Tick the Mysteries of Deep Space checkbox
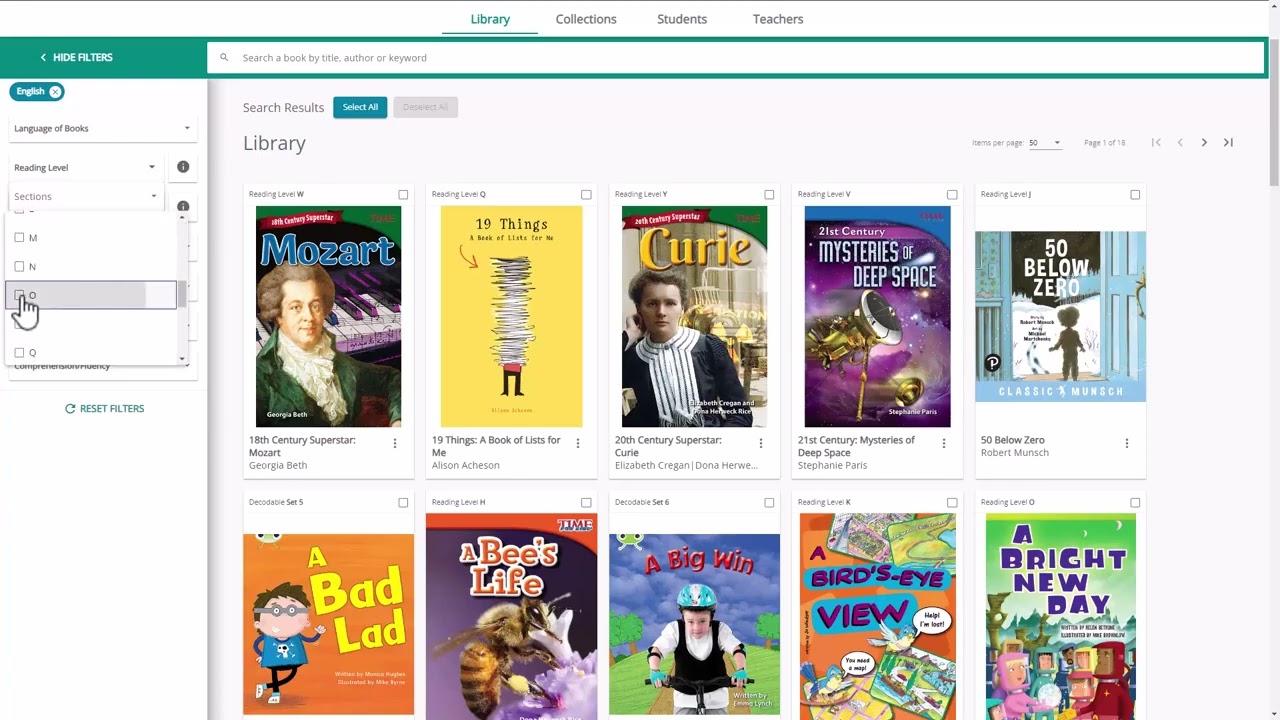The height and width of the screenshot is (720, 1280). 952,195
